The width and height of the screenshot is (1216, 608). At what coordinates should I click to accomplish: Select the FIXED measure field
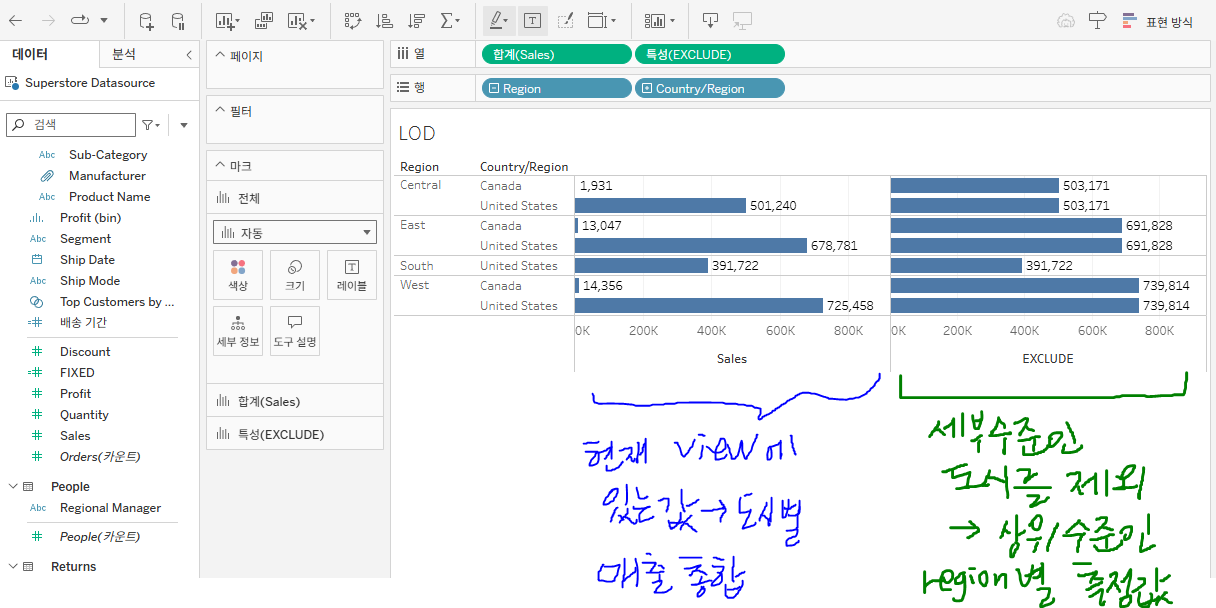[77, 373]
